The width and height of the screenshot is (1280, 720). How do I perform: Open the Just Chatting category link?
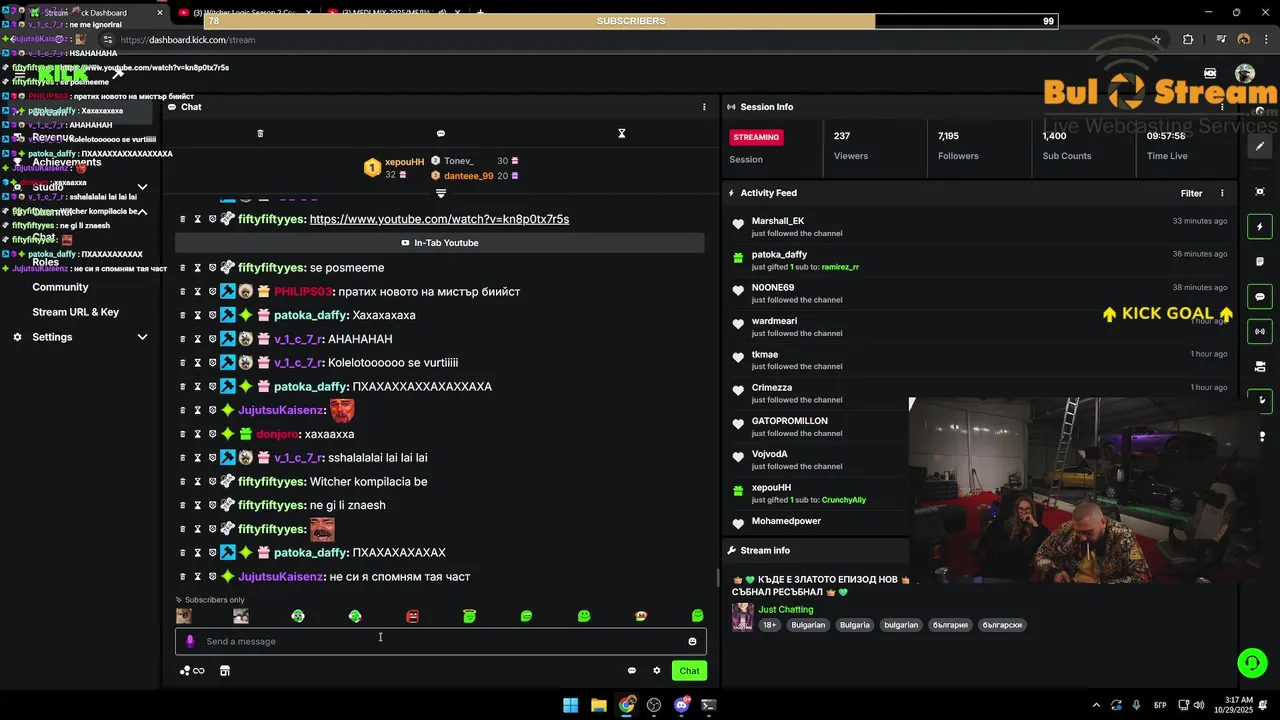pos(786,609)
